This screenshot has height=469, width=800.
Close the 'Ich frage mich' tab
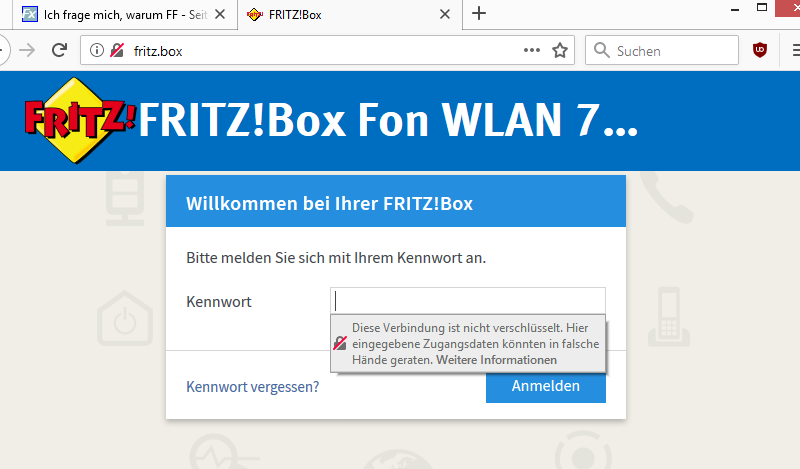click(220, 14)
